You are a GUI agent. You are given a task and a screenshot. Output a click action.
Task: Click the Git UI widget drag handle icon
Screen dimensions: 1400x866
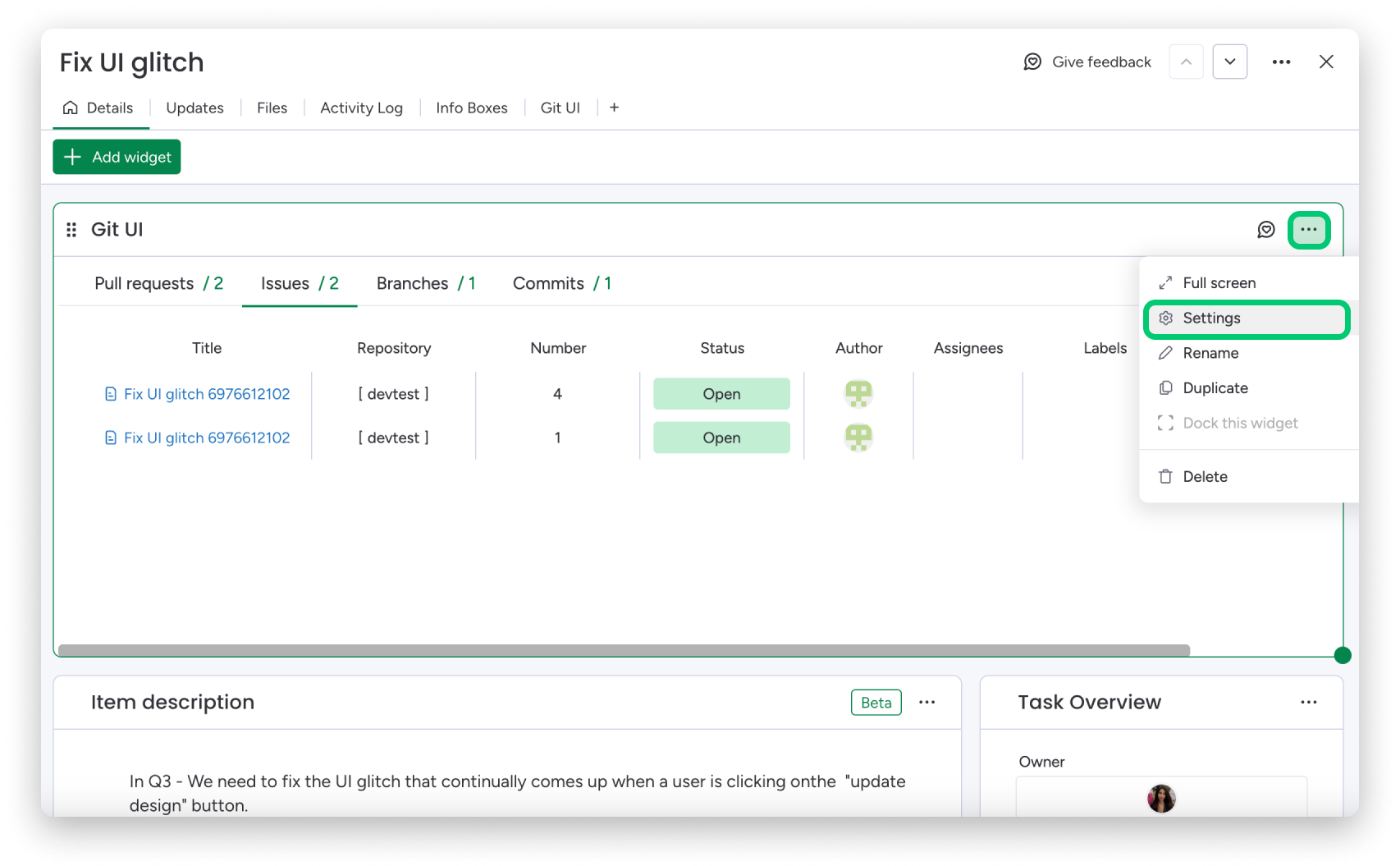click(72, 229)
